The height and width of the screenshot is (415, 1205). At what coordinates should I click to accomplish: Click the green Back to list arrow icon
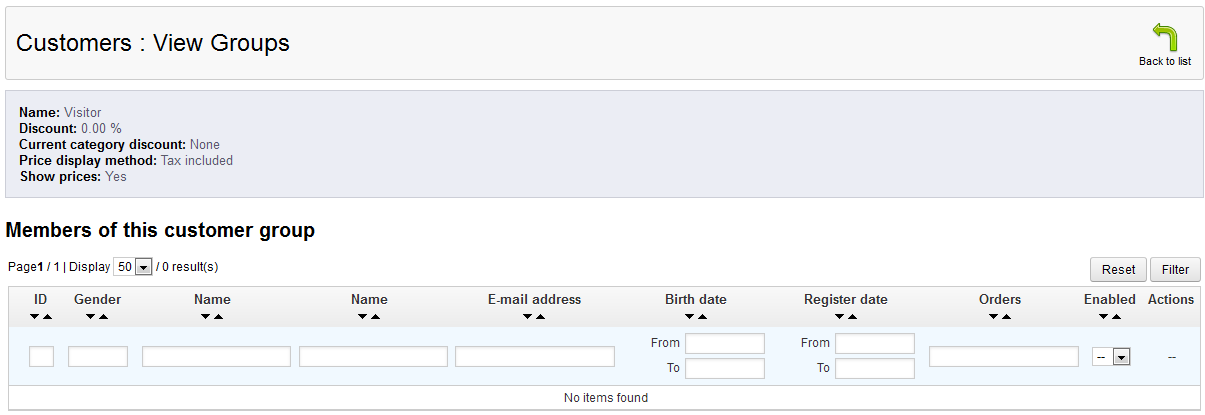pos(1164,38)
